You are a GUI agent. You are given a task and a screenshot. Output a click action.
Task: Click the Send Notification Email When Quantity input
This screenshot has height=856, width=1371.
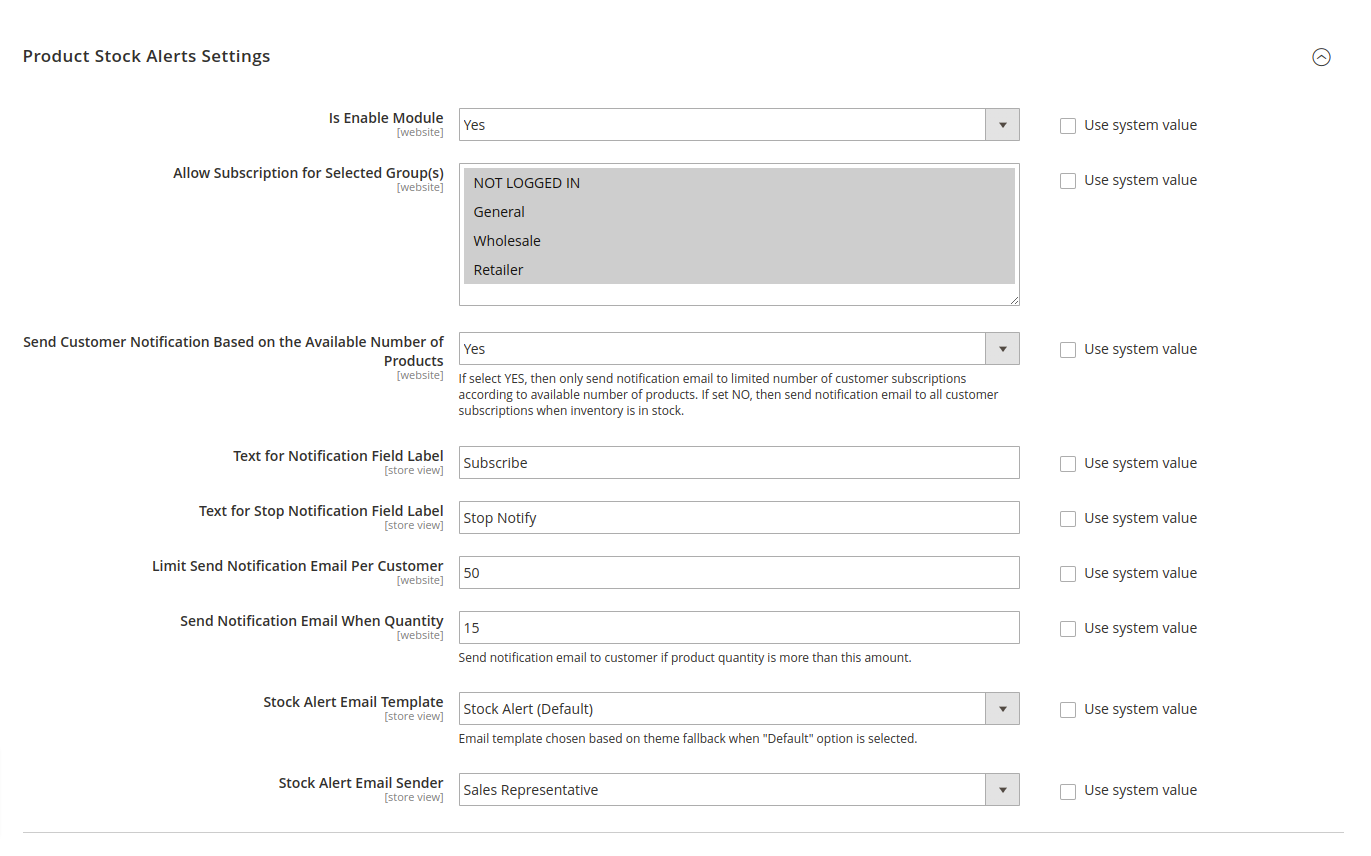coord(739,628)
